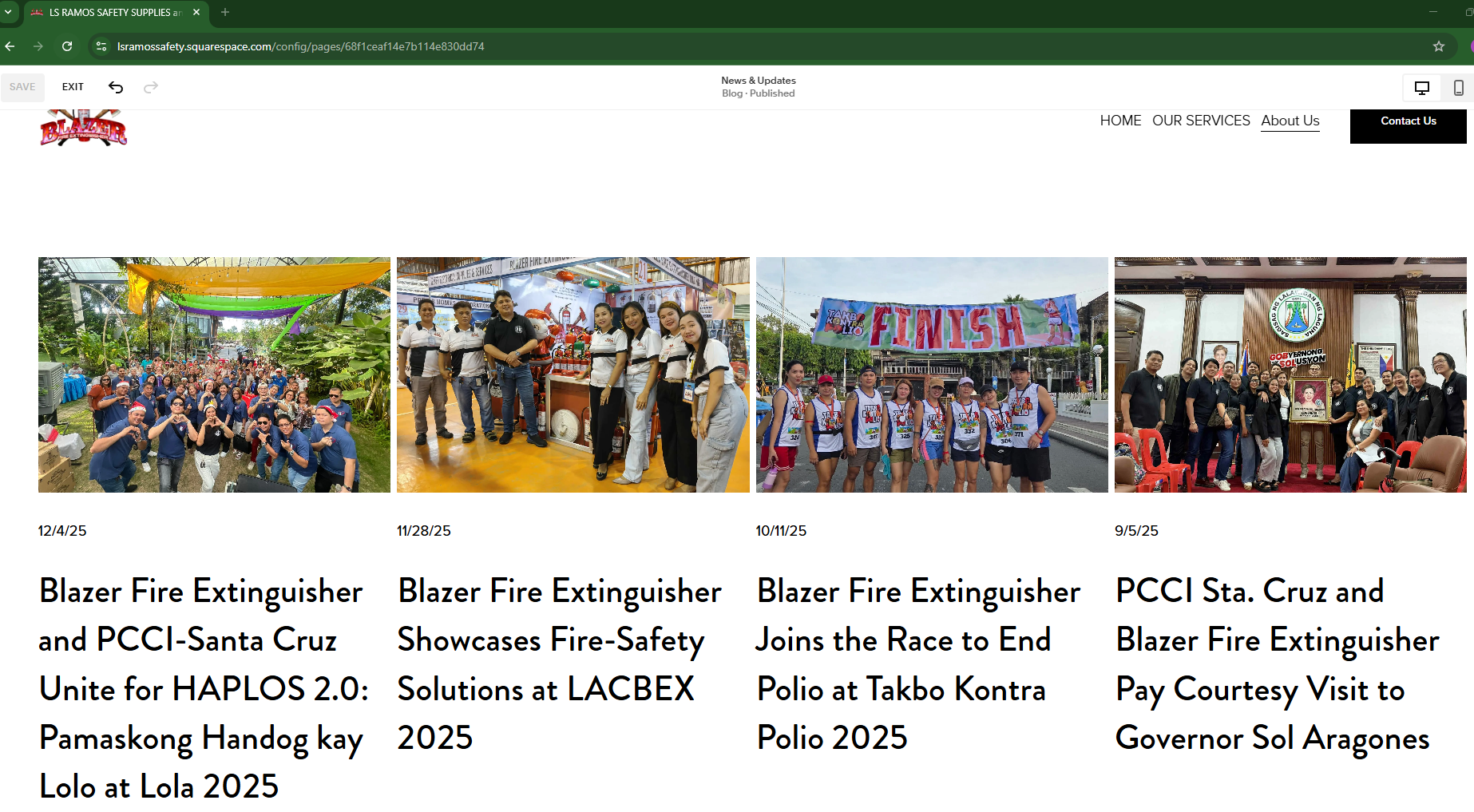Open the Takbo Kontra Polio 2025 post title

tap(918, 664)
